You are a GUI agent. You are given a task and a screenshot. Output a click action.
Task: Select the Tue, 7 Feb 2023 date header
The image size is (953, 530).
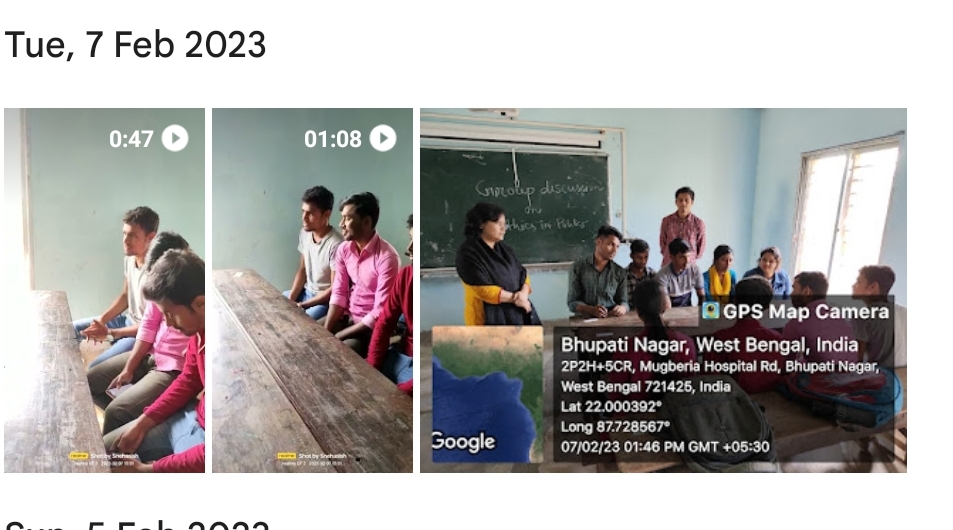[x=135, y=45]
